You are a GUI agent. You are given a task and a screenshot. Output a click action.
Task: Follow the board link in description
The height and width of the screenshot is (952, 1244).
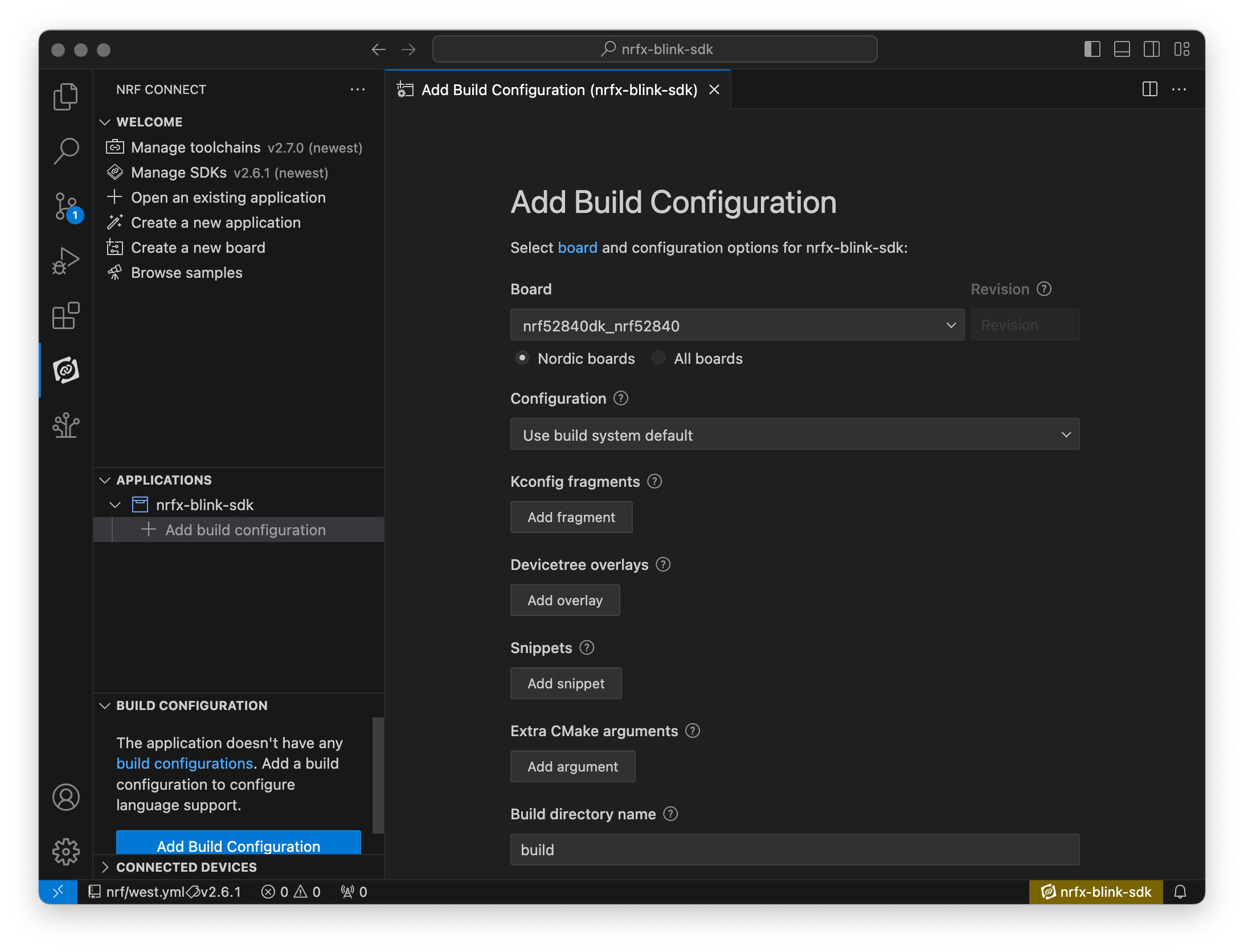click(x=578, y=248)
